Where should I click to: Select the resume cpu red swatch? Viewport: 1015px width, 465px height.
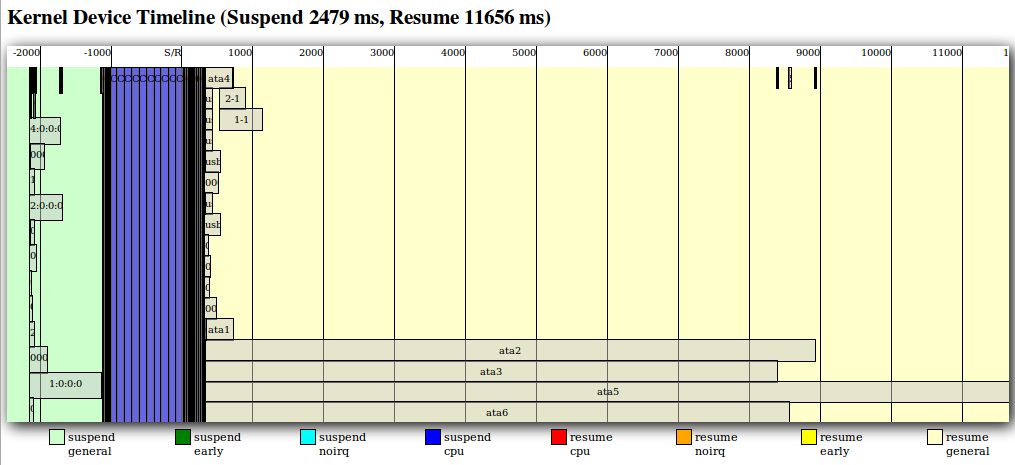coord(558,437)
